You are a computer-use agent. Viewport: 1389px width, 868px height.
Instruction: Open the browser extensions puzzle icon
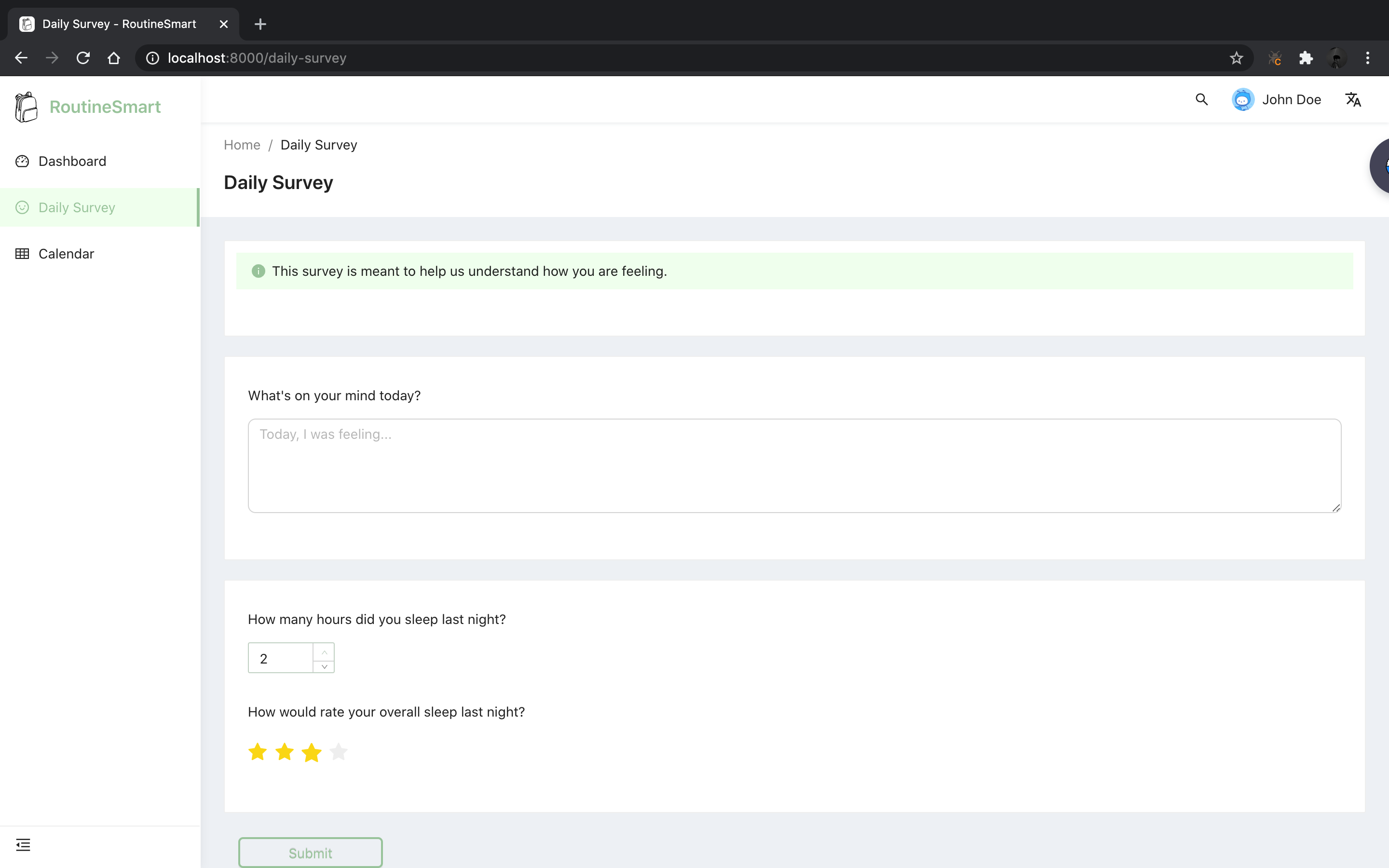[x=1306, y=58]
